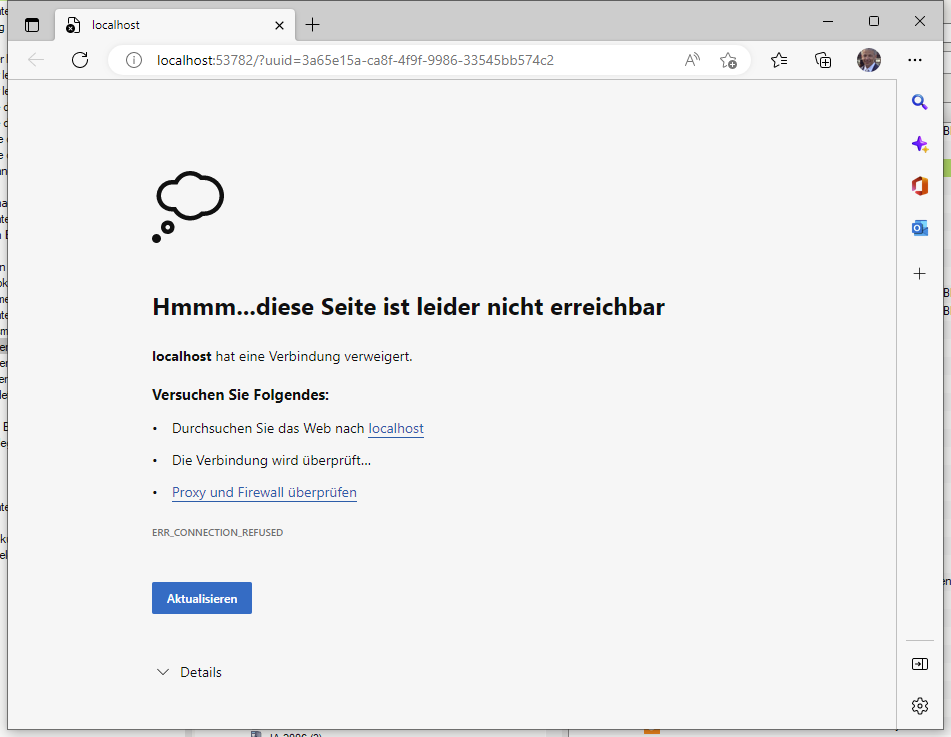Viewport: 951px width, 737px height.
Task: Add this page to favorites star
Action: point(728,60)
